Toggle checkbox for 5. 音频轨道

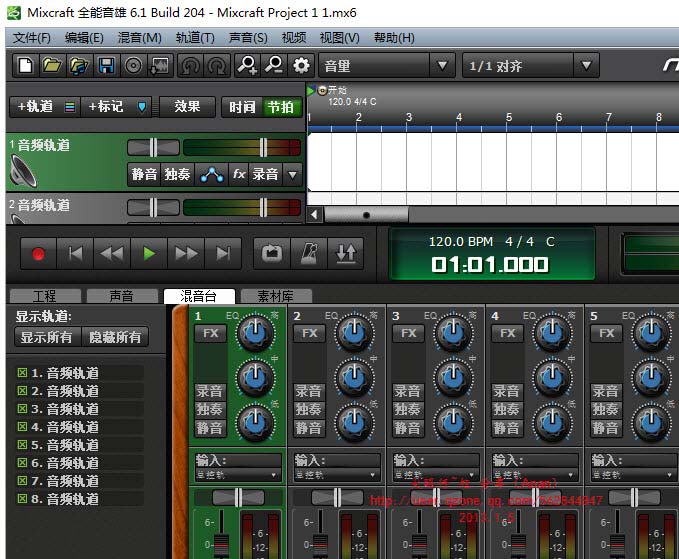[x=22, y=445]
